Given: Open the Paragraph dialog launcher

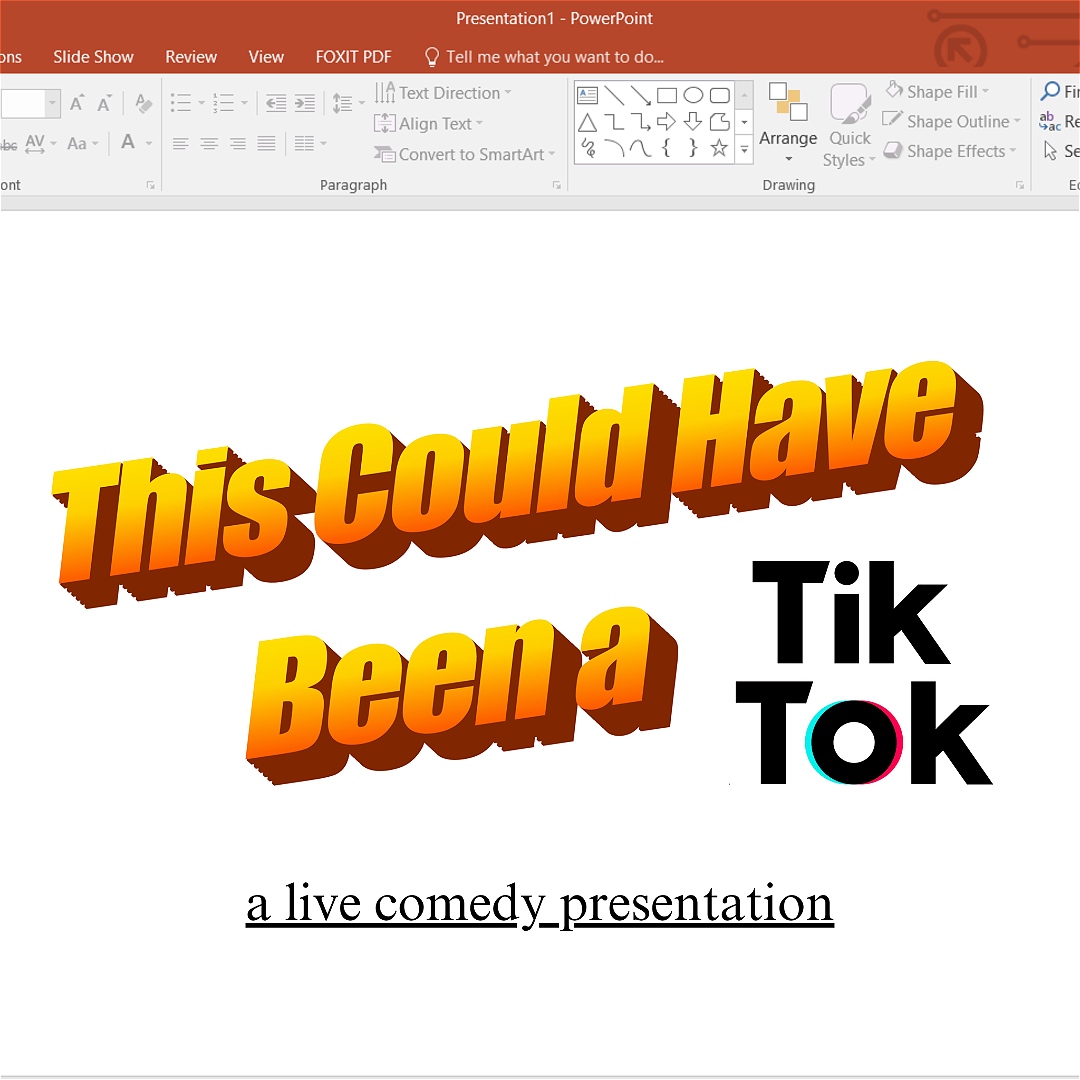Looking at the screenshot, I should coord(557,185).
